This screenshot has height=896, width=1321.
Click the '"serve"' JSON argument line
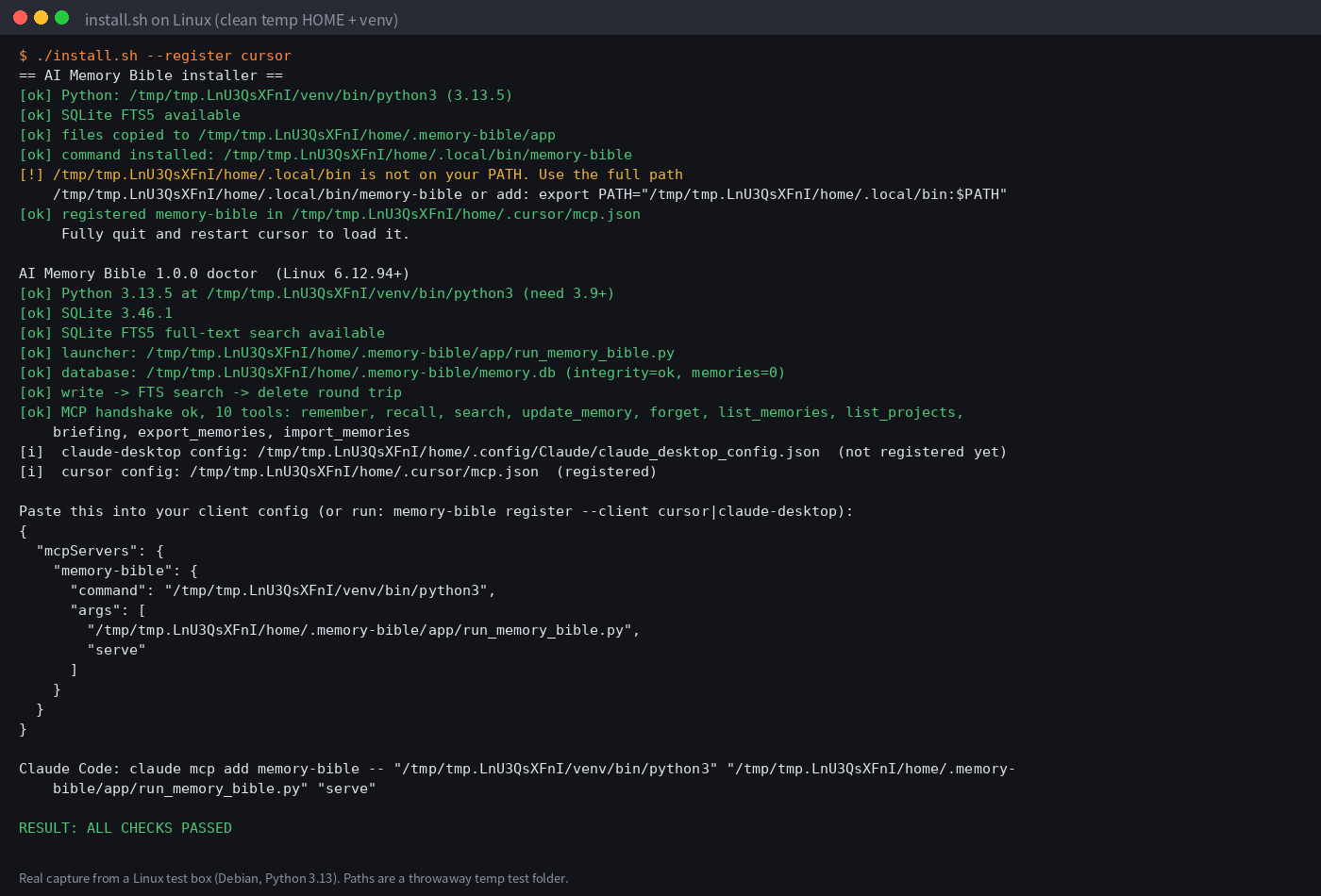tap(116, 650)
